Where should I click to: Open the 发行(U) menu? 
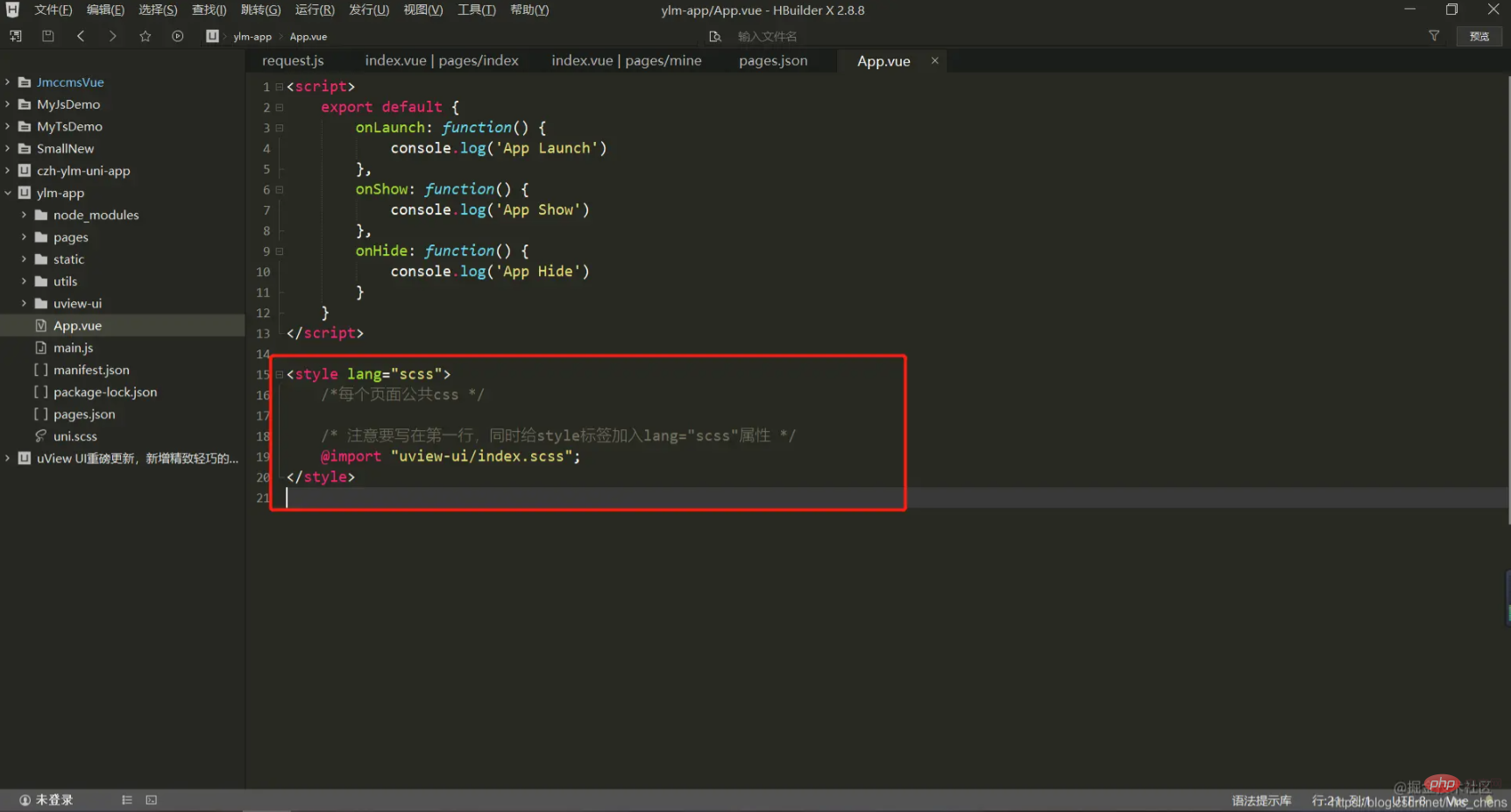(x=369, y=10)
